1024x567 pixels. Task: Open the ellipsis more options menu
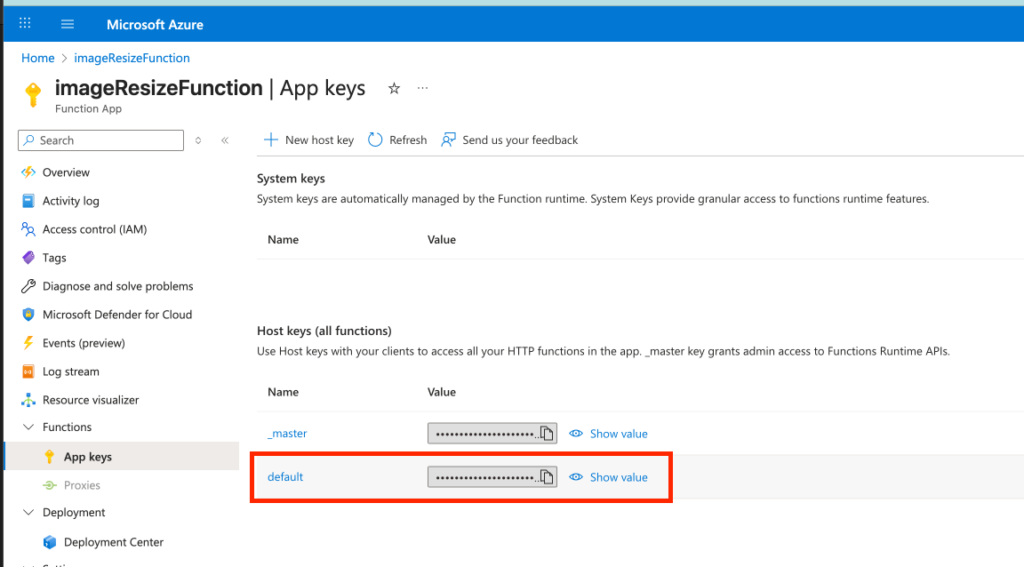pyautogui.click(x=422, y=89)
